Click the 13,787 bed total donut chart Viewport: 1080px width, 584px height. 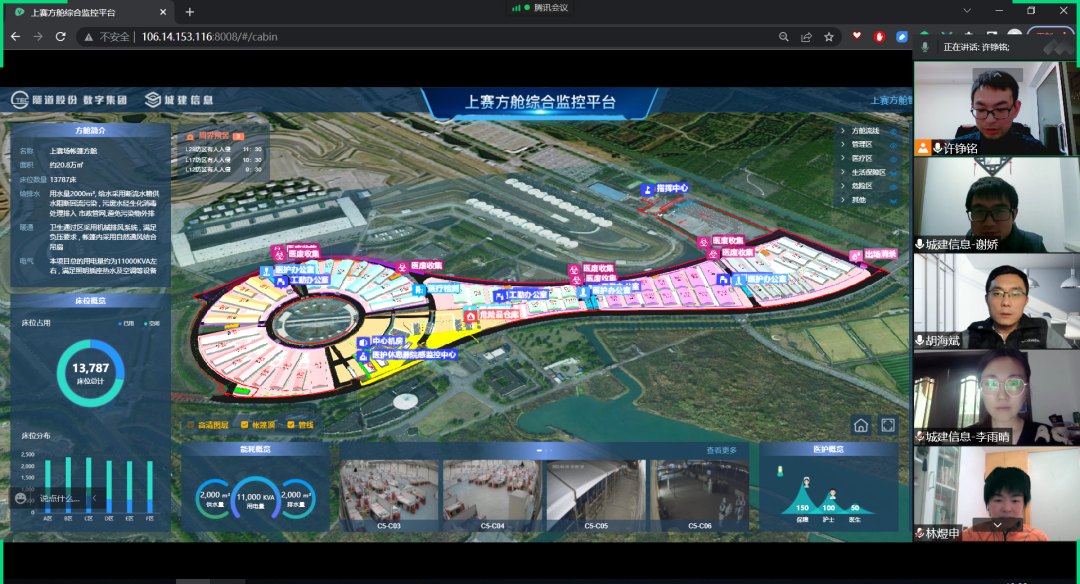click(90, 373)
